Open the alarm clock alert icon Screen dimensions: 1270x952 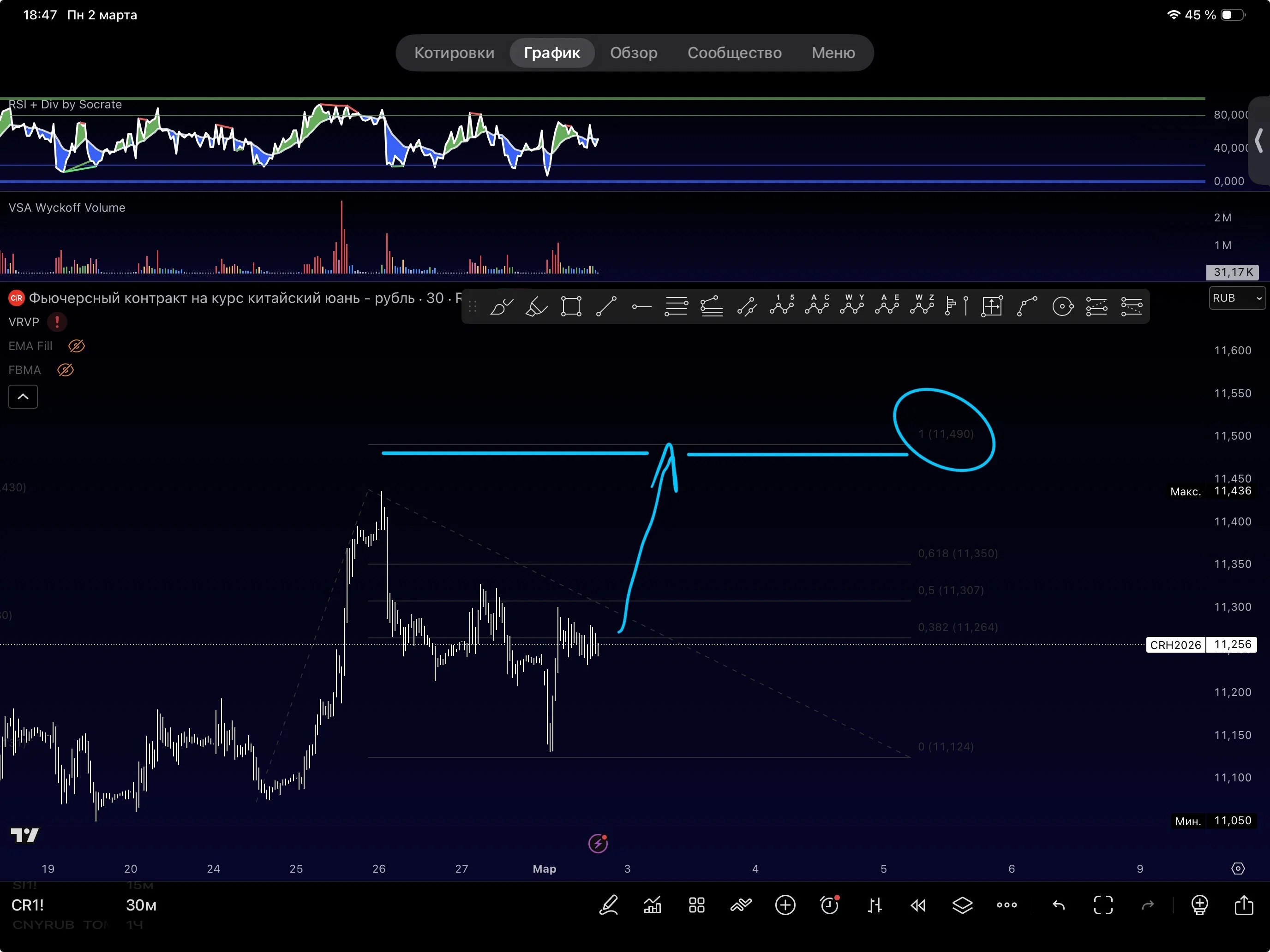(x=830, y=905)
